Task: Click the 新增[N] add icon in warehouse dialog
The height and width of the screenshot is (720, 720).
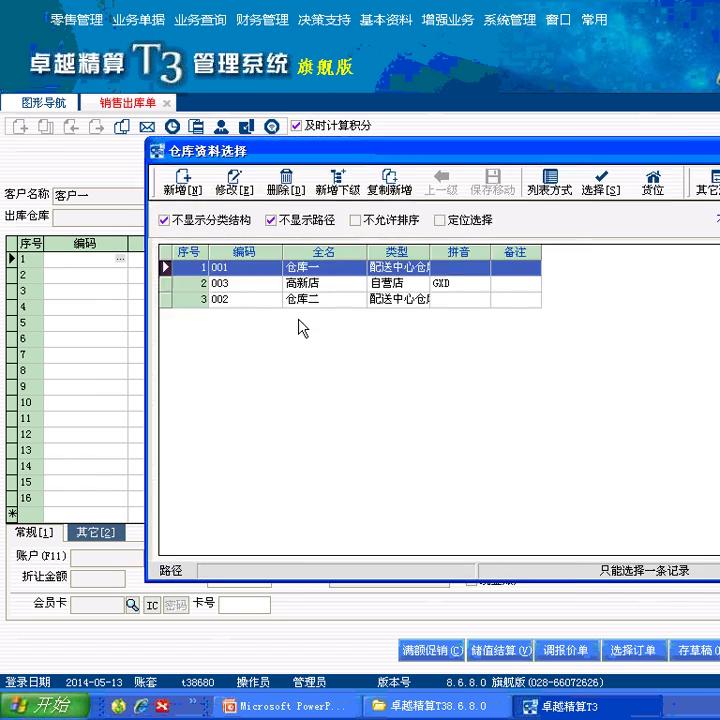Action: [183, 176]
